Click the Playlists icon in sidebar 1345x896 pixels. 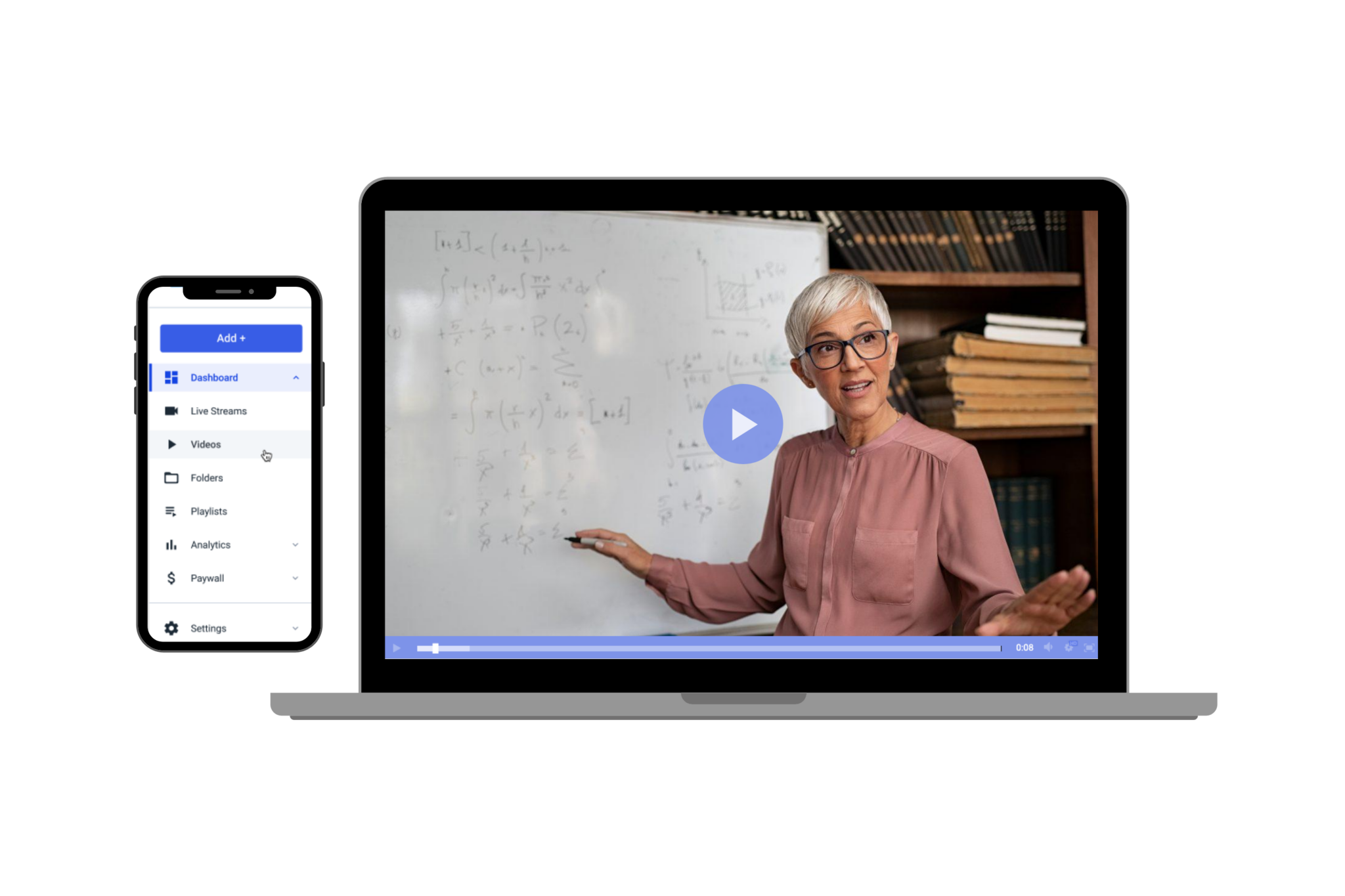[170, 512]
